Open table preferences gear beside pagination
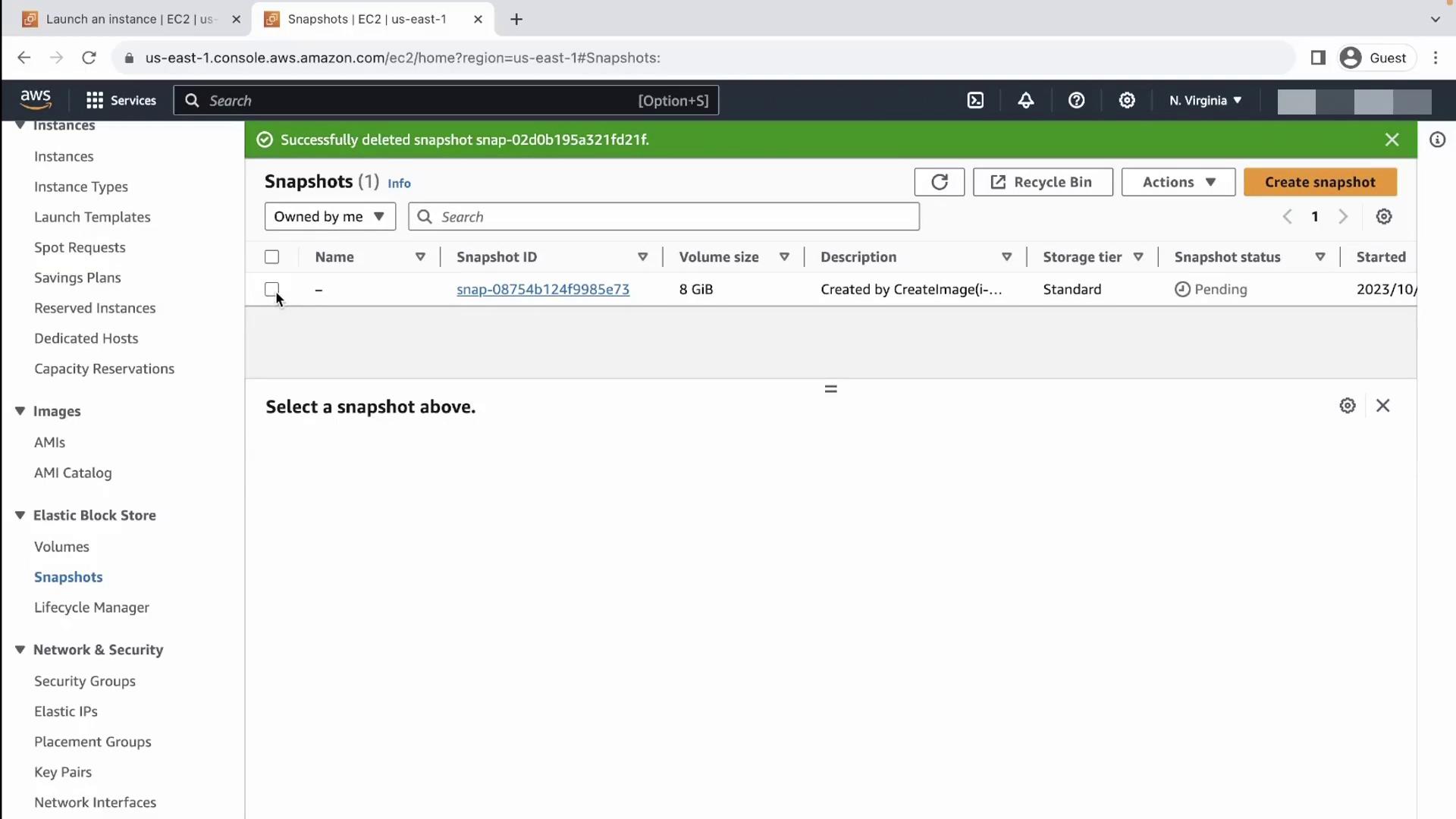This screenshot has height=819, width=1456. point(1383,217)
